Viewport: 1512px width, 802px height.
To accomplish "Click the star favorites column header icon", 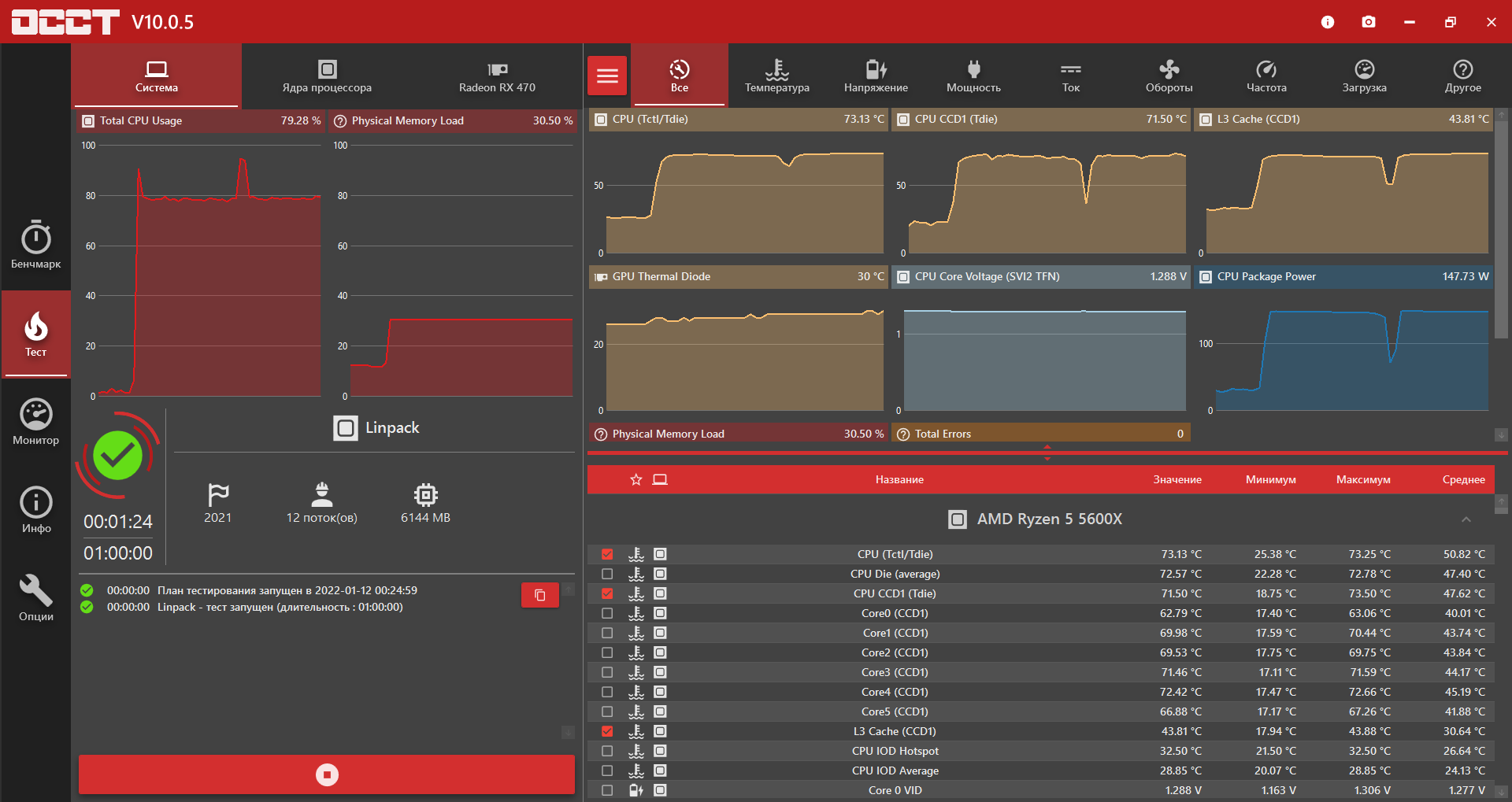I will tap(636, 479).
